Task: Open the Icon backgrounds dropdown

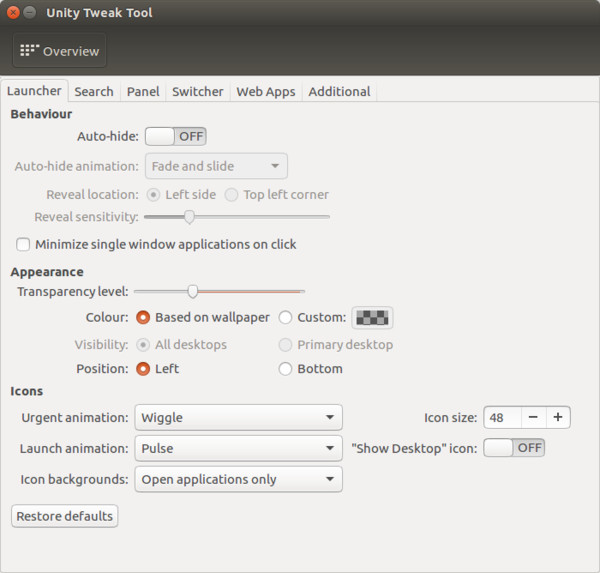Action: point(238,479)
